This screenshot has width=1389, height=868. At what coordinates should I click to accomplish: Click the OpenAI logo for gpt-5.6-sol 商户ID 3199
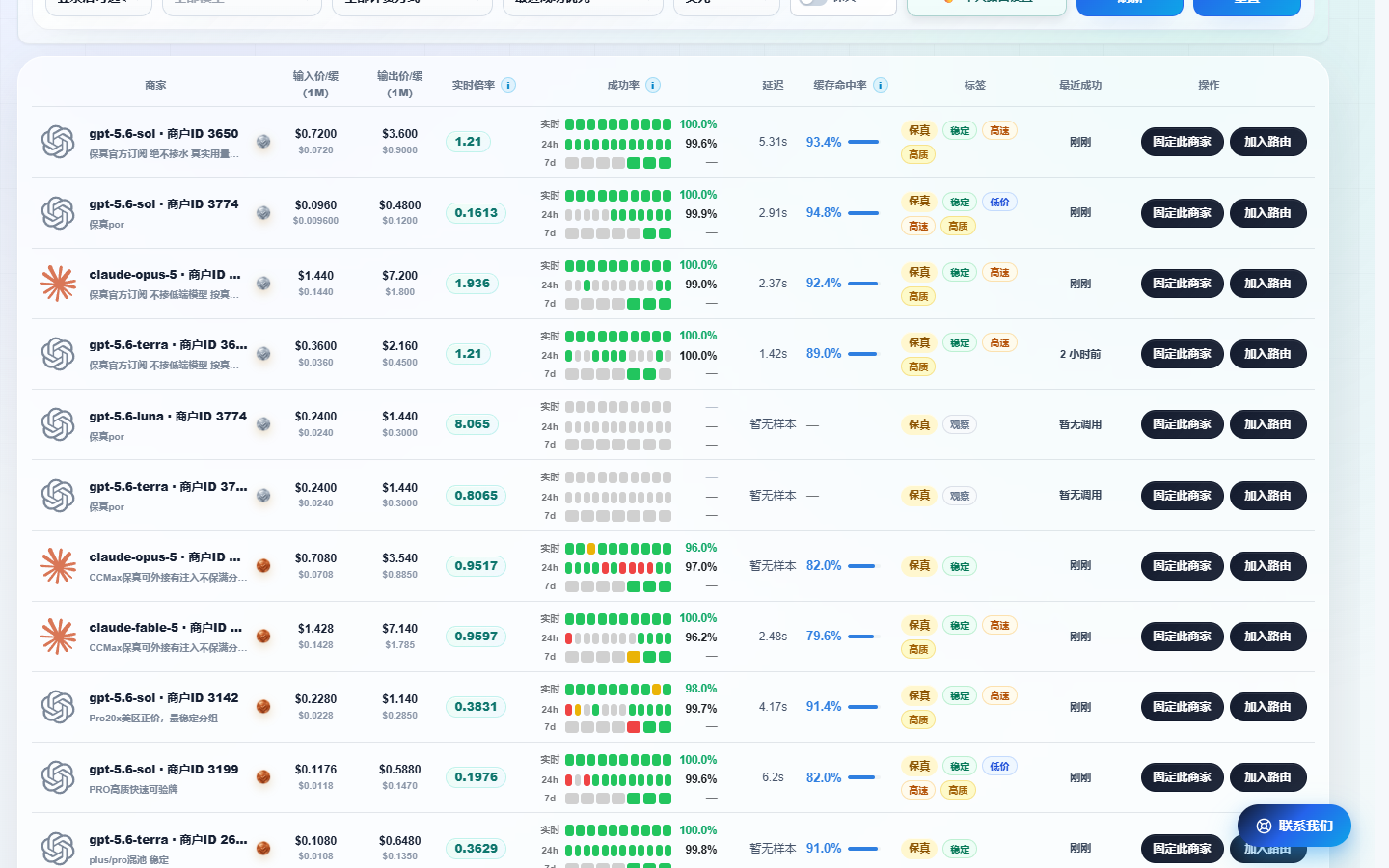[58, 777]
